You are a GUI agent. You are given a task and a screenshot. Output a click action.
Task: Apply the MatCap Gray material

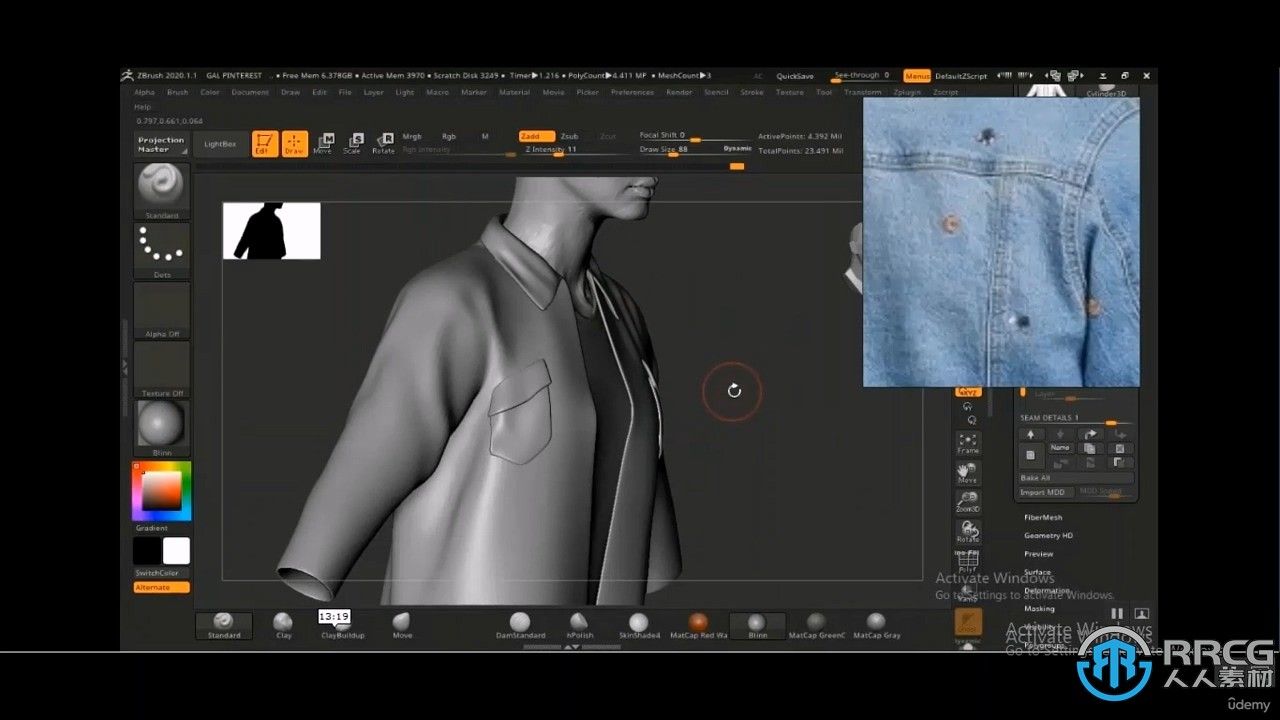[x=877, y=626]
